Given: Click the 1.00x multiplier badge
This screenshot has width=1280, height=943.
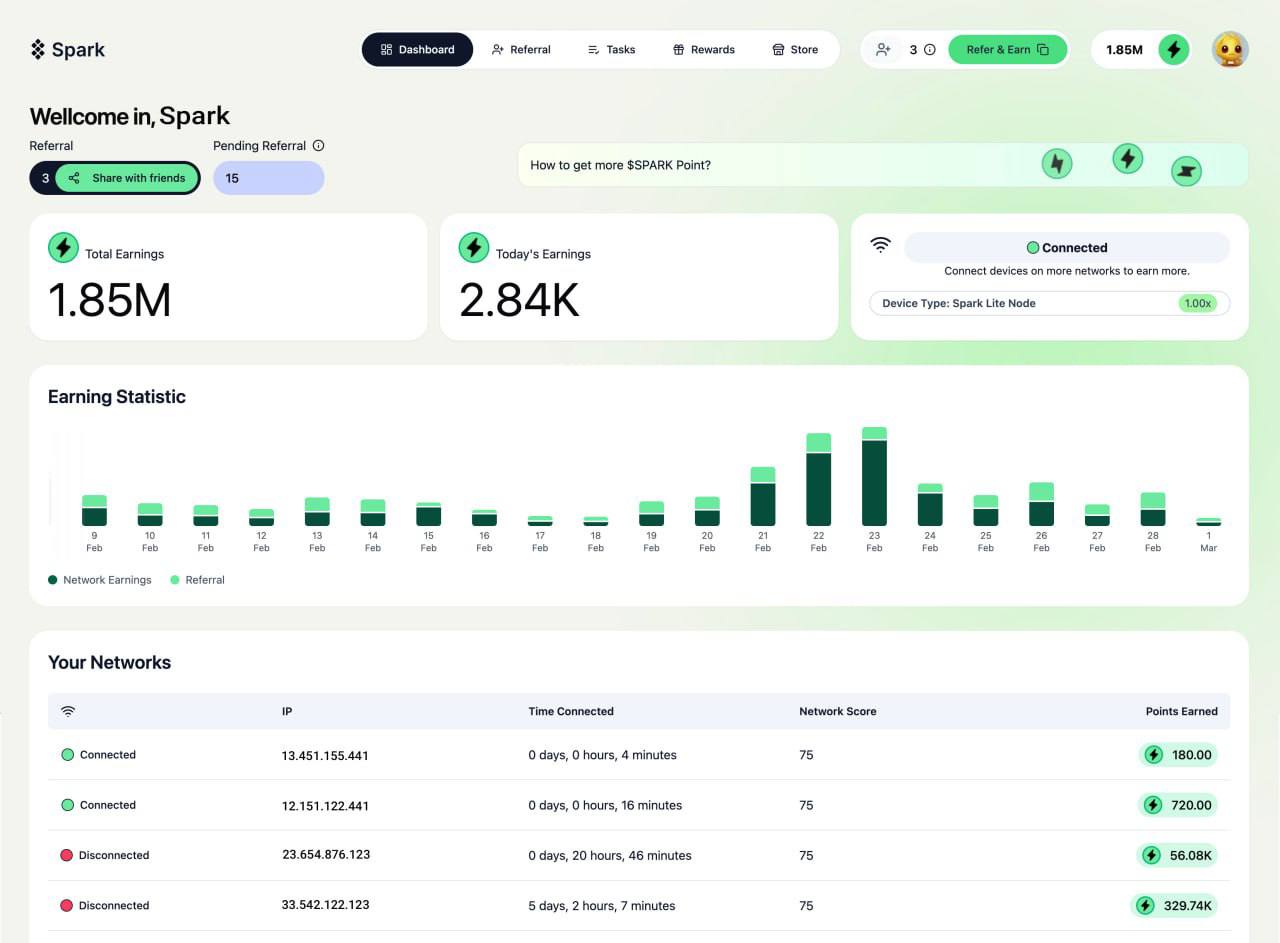Looking at the screenshot, I should point(1197,303).
